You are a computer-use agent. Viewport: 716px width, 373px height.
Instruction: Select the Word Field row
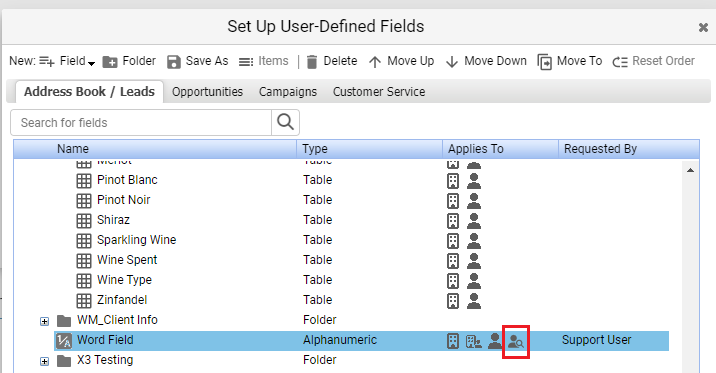click(x=361, y=341)
